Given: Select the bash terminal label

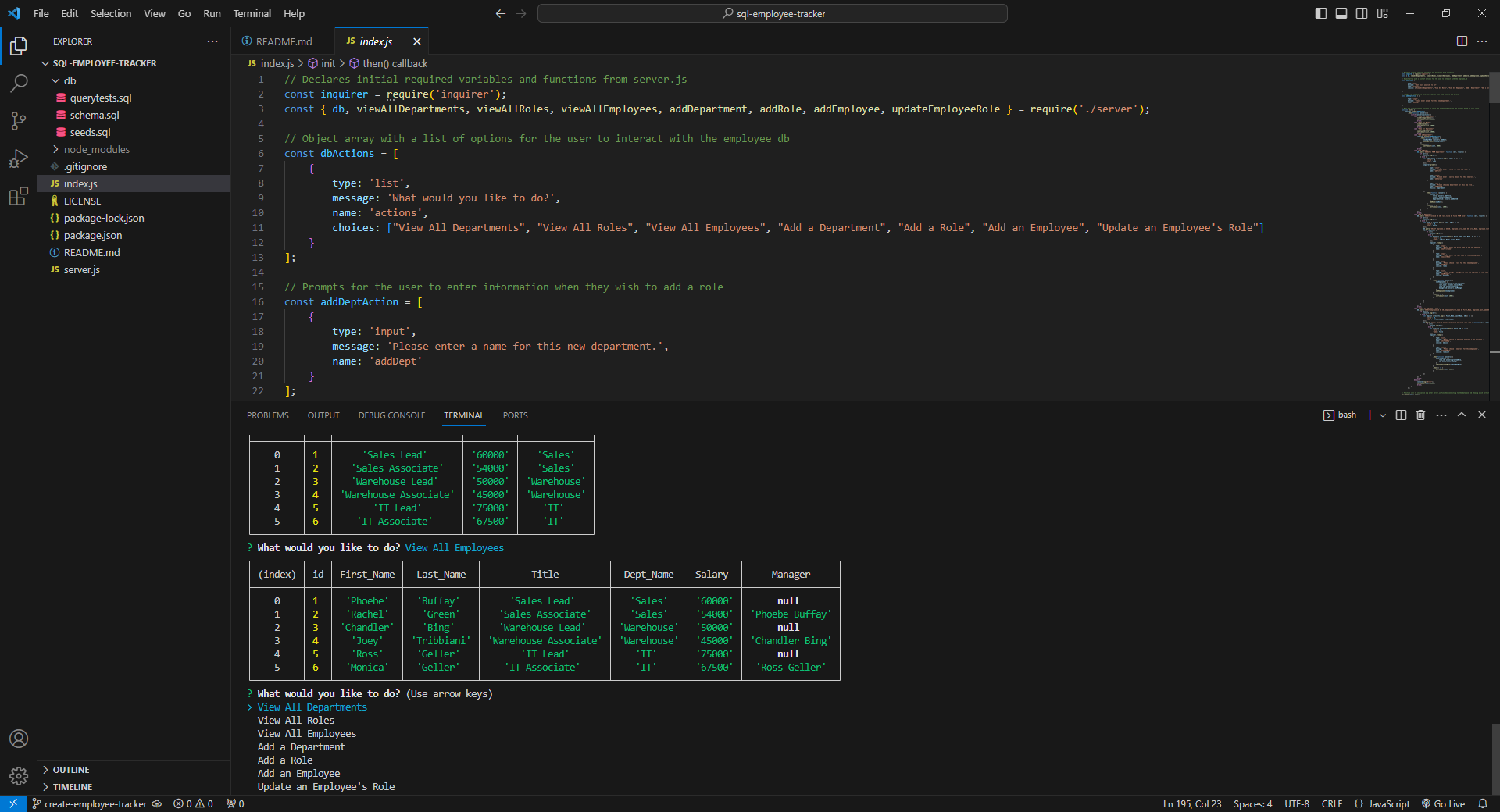Looking at the screenshot, I should pos(1340,415).
